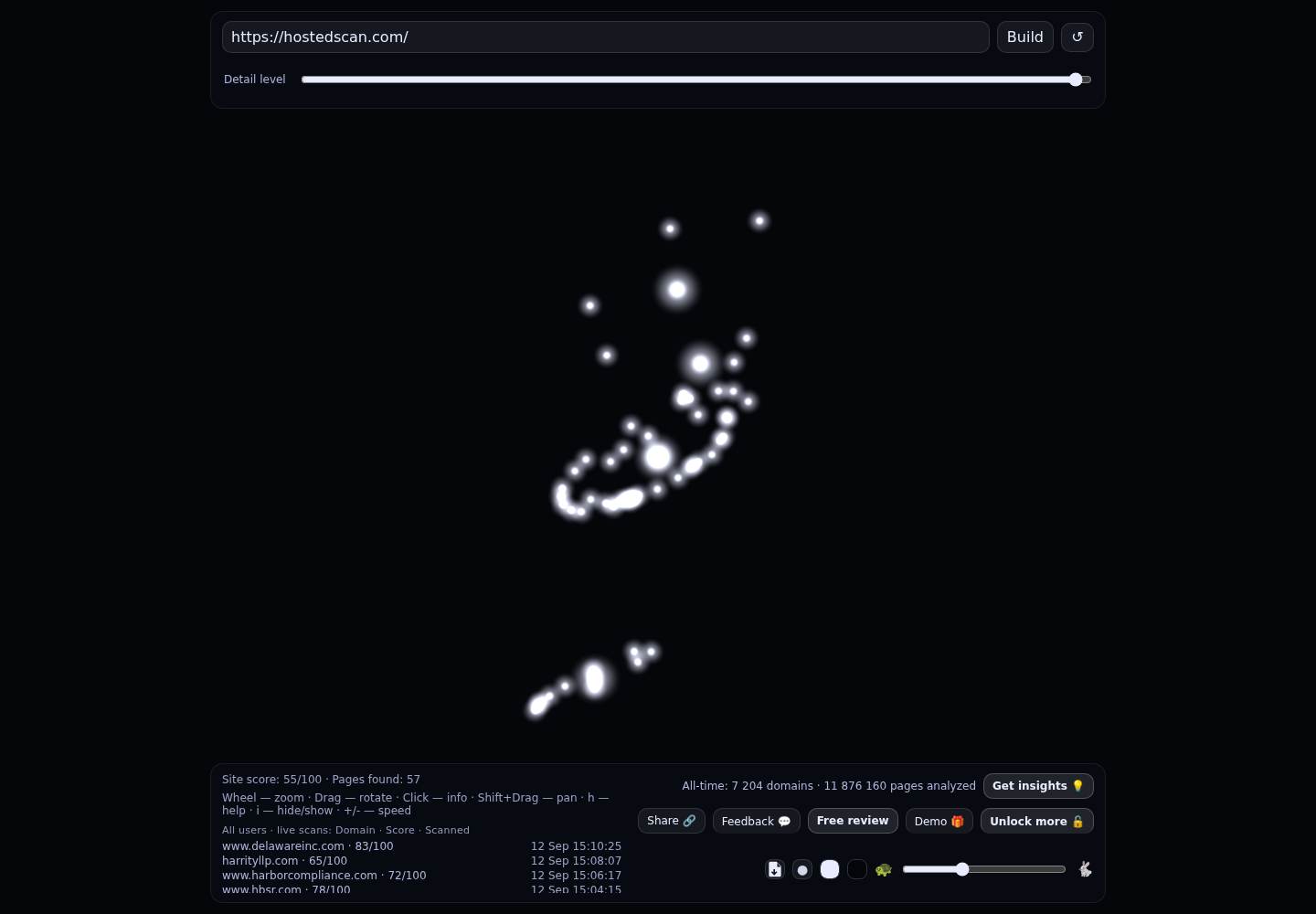Image resolution: width=1316 pixels, height=914 pixels.
Task: Click the download file icon
Action: coord(775,869)
